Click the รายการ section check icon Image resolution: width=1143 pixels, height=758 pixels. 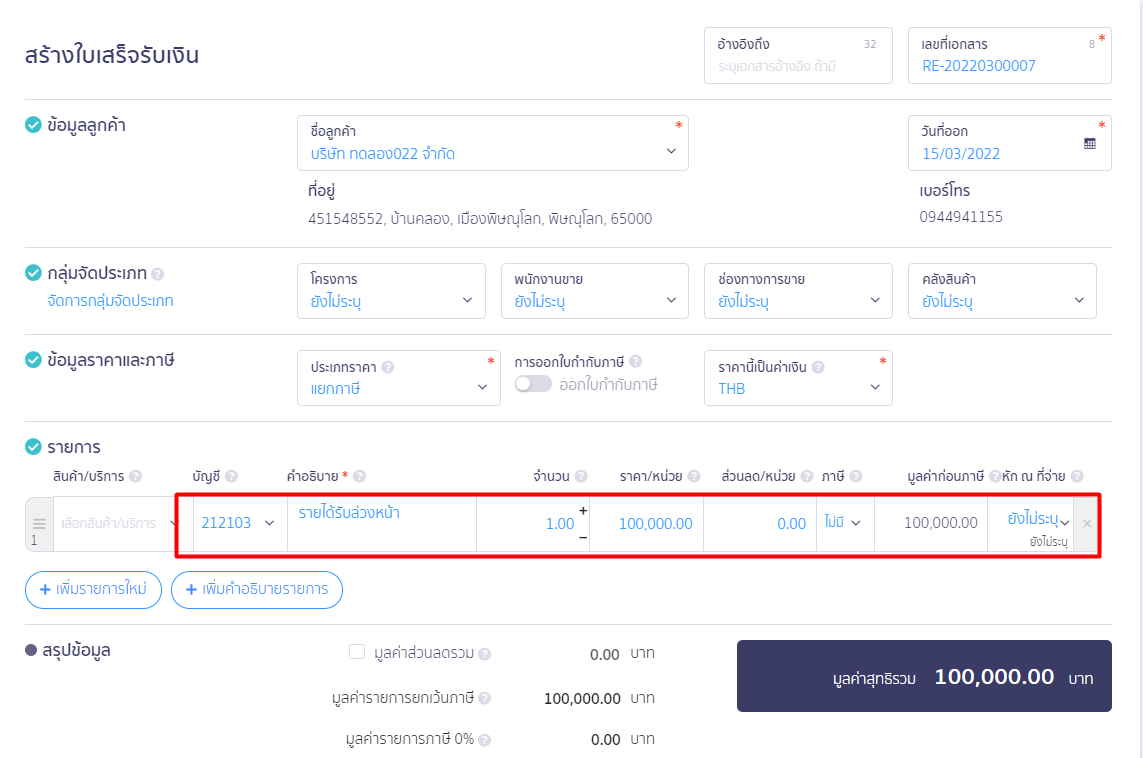(x=34, y=447)
